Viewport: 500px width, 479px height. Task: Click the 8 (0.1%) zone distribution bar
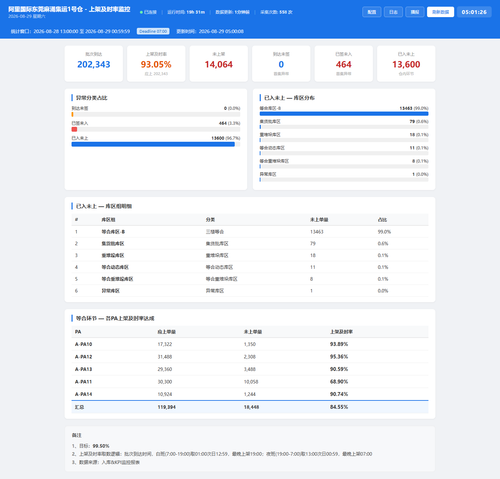(344, 166)
